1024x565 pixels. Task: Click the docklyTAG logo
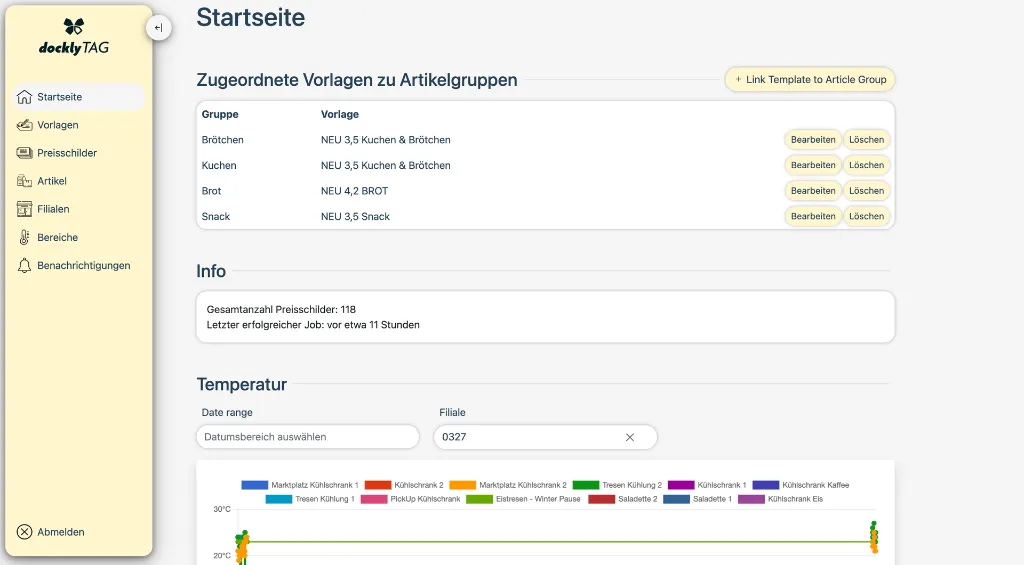point(74,38)
